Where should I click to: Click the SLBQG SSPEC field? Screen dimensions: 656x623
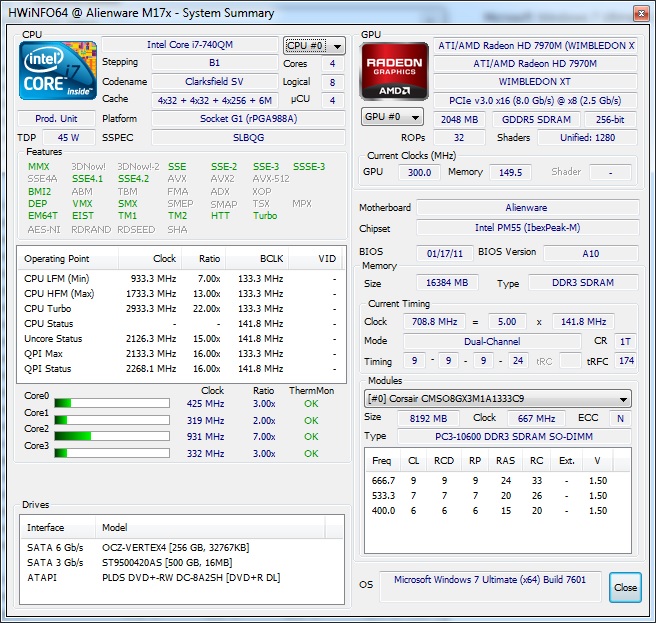pos(249,138)
